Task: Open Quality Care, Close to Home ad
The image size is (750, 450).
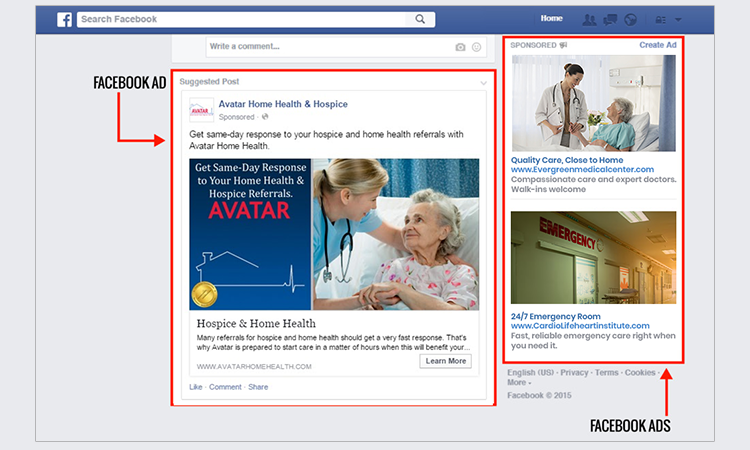Action: point(567,160)
